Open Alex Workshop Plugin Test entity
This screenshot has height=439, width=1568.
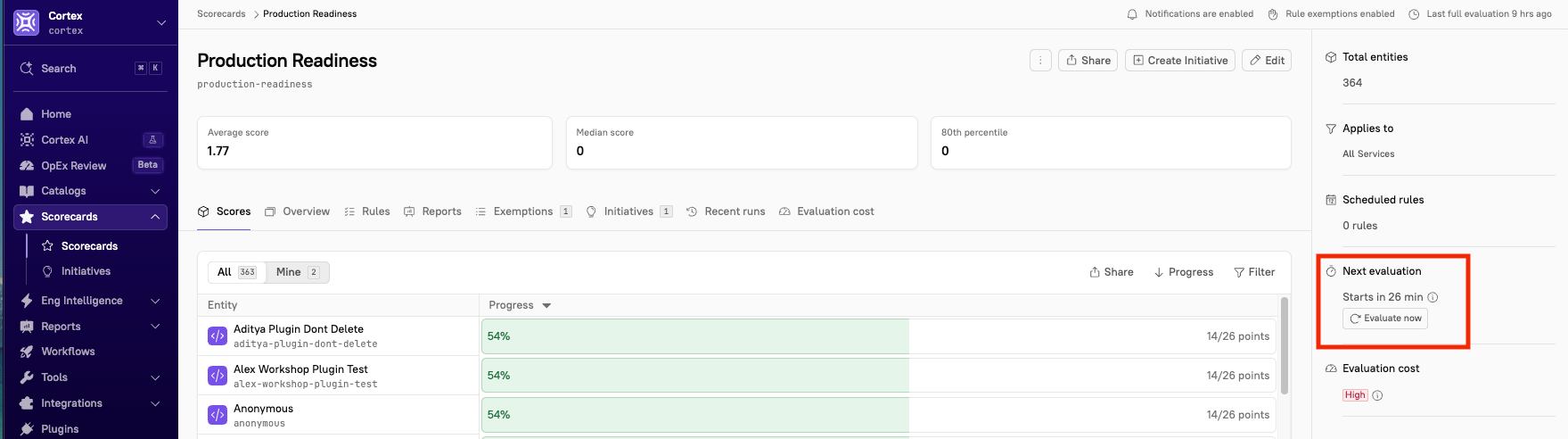coord(300,369)
